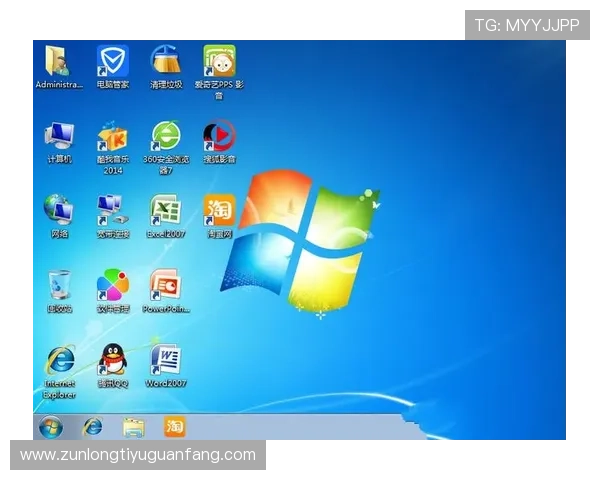Select the Excel2007 desktop shortcut

(x=165, y=210)
